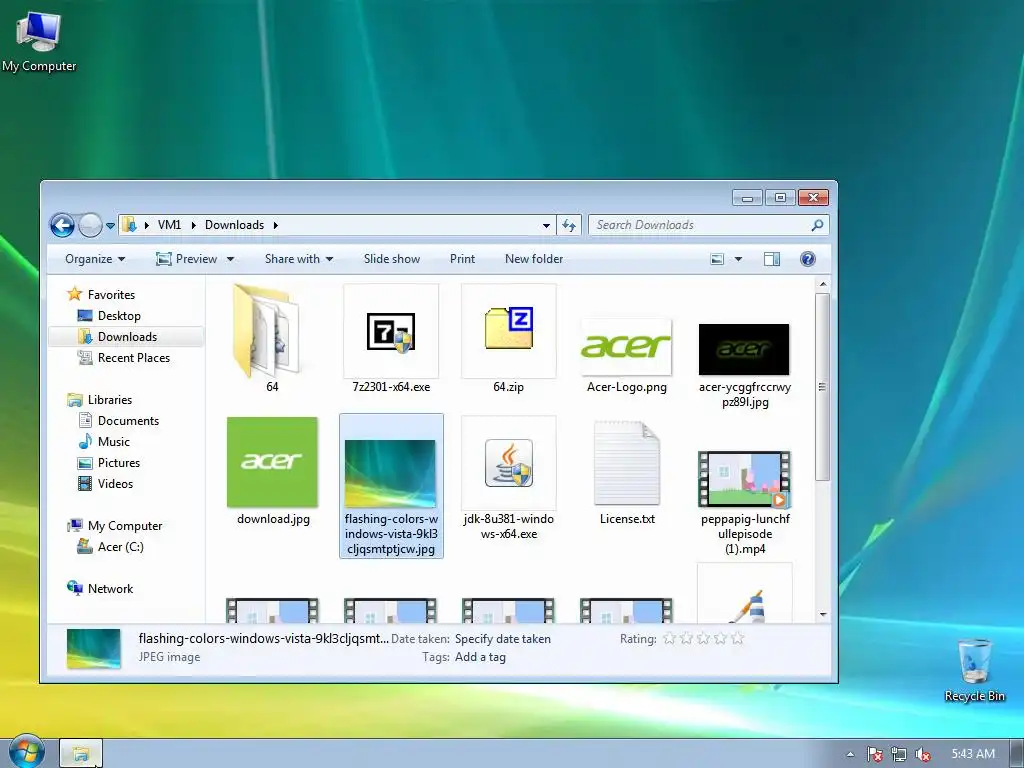Open the Preview dropdown arrow

click(x=230, y=259)
